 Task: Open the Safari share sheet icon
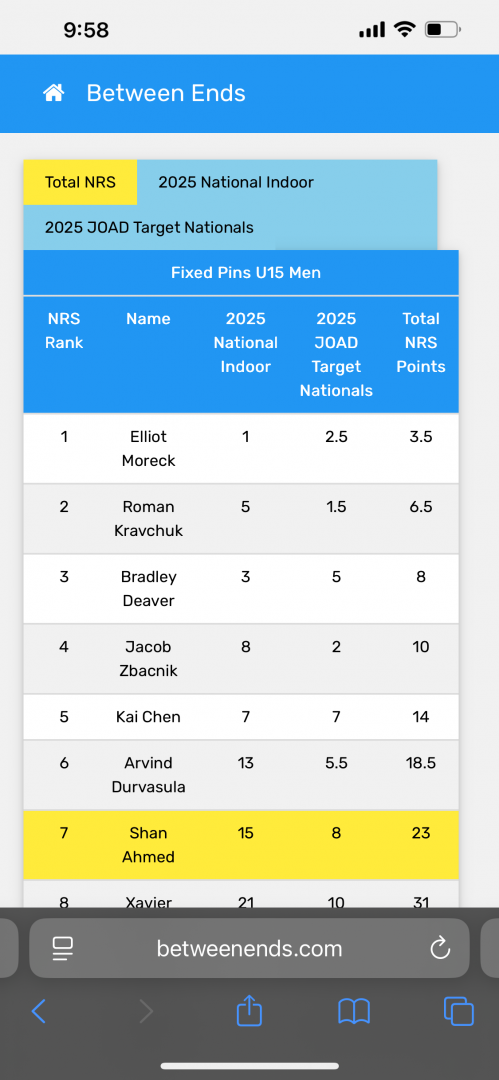[x=249, y=1010]
